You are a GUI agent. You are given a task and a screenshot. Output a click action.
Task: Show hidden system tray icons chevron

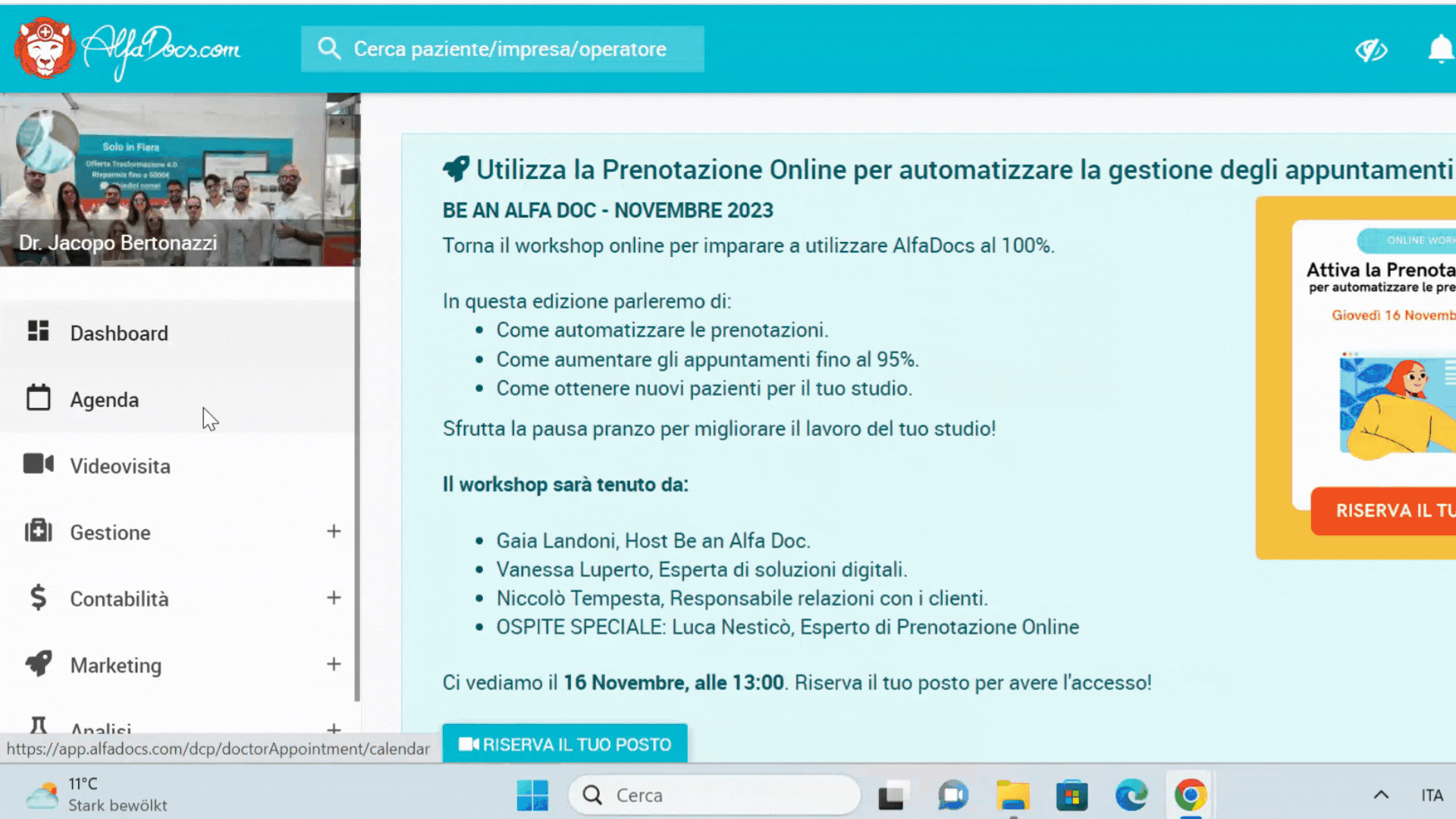tap(1381, 795)
